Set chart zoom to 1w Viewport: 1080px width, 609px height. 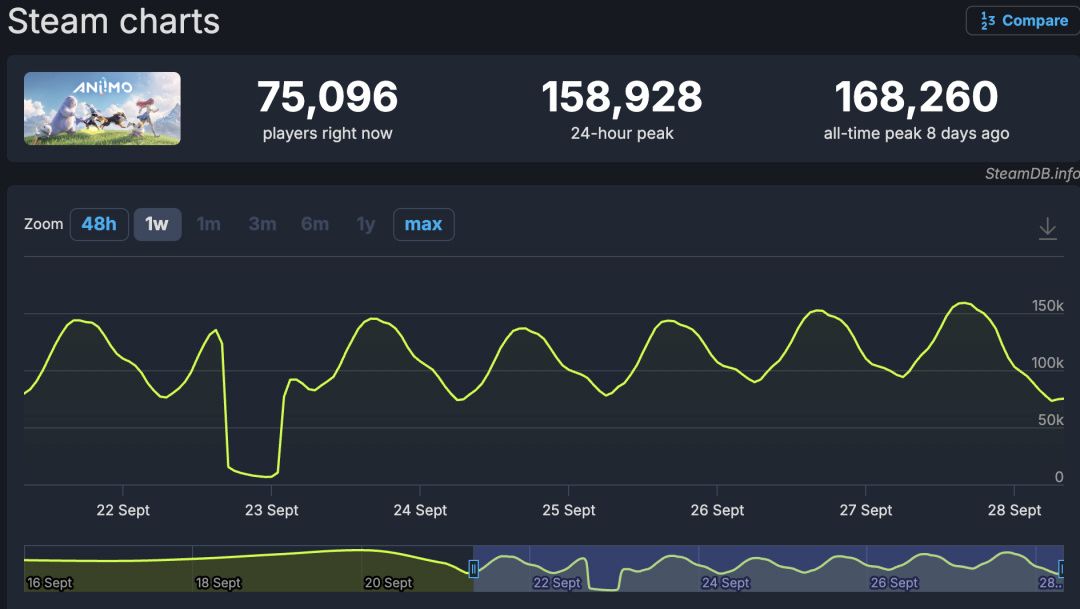point(157,224)
